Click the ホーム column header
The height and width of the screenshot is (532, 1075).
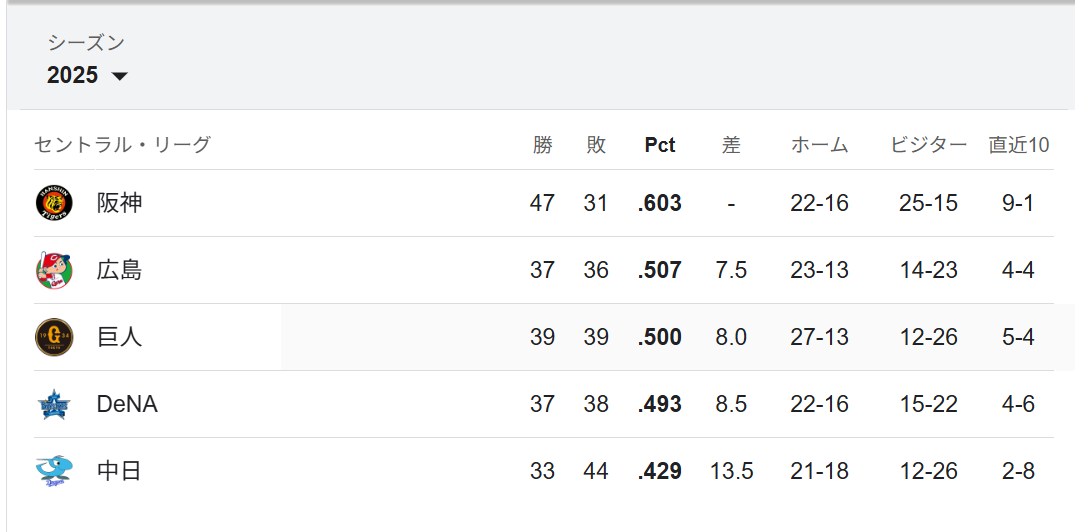click(x=819, y=145)
